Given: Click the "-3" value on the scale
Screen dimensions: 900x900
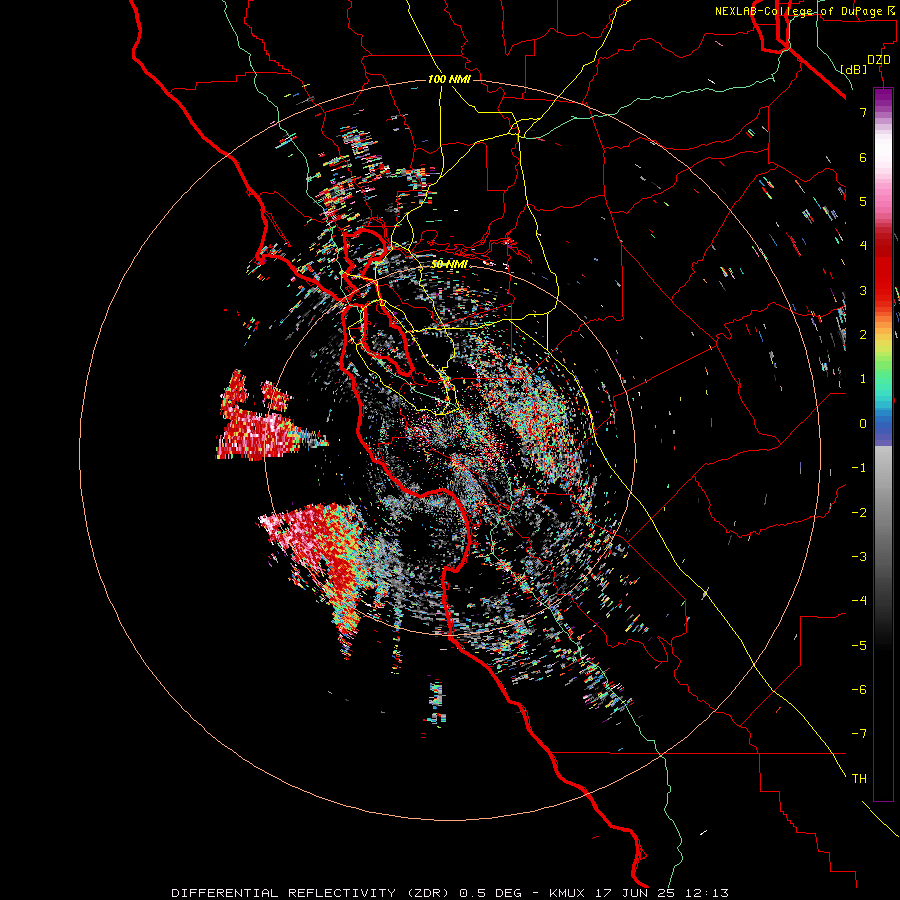Looking at the screenshot, I should [859, 557].
